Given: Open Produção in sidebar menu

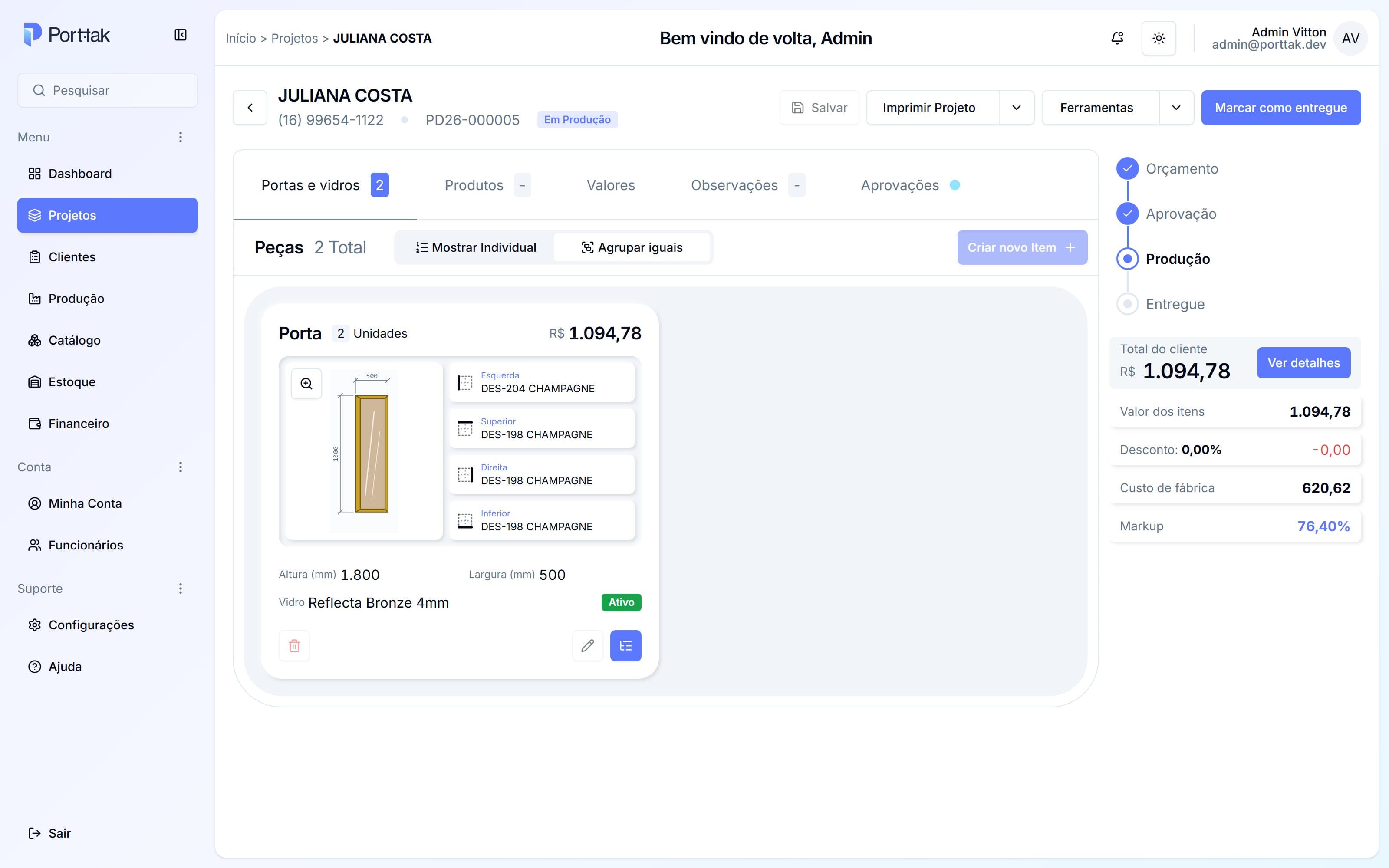Looking at the screenshot, I should [107, 299].
